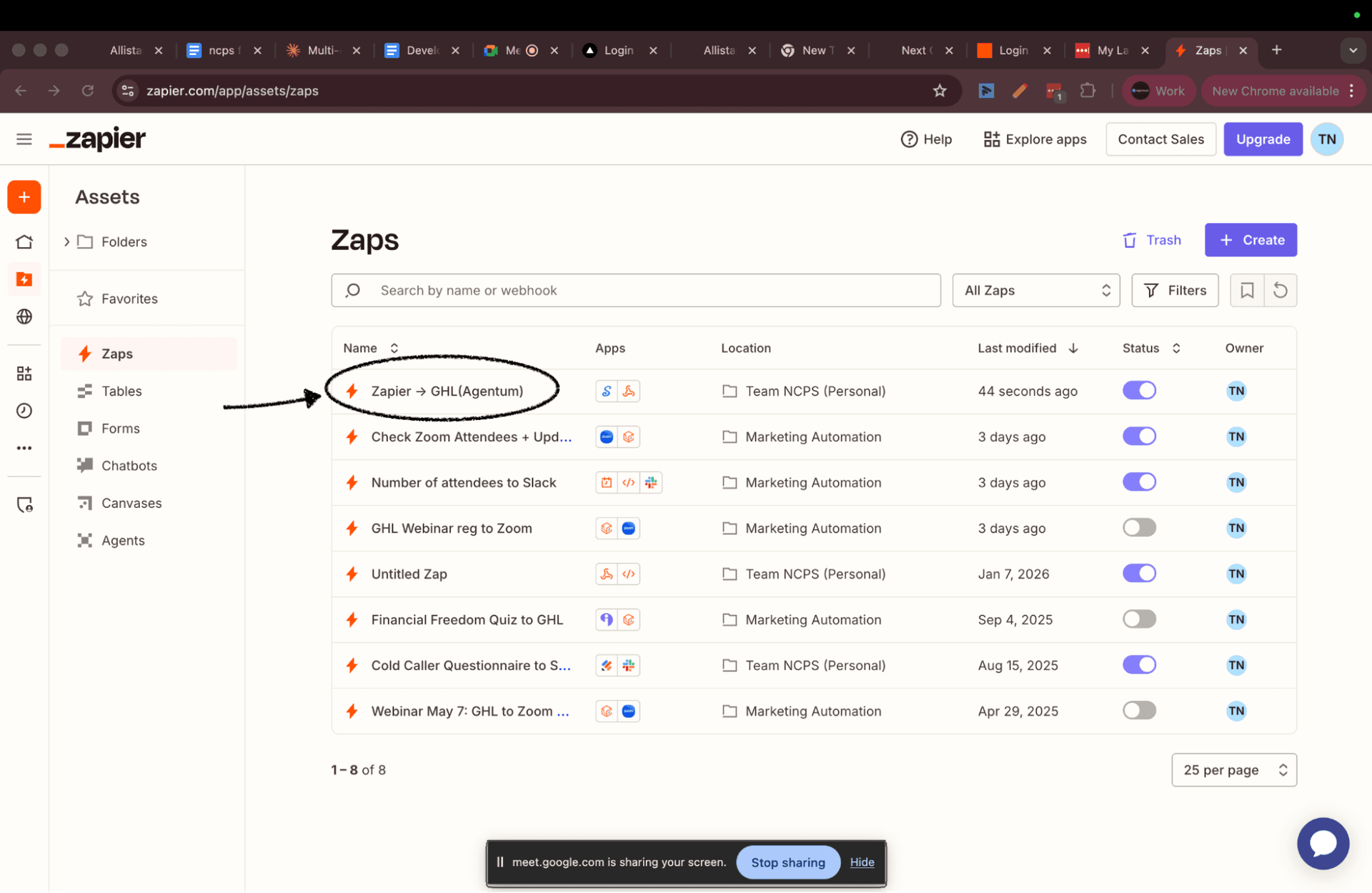1372x893 pixels.
Task: Click Stop sharing button
Action: pyautogui.click(x=787, y=863)
